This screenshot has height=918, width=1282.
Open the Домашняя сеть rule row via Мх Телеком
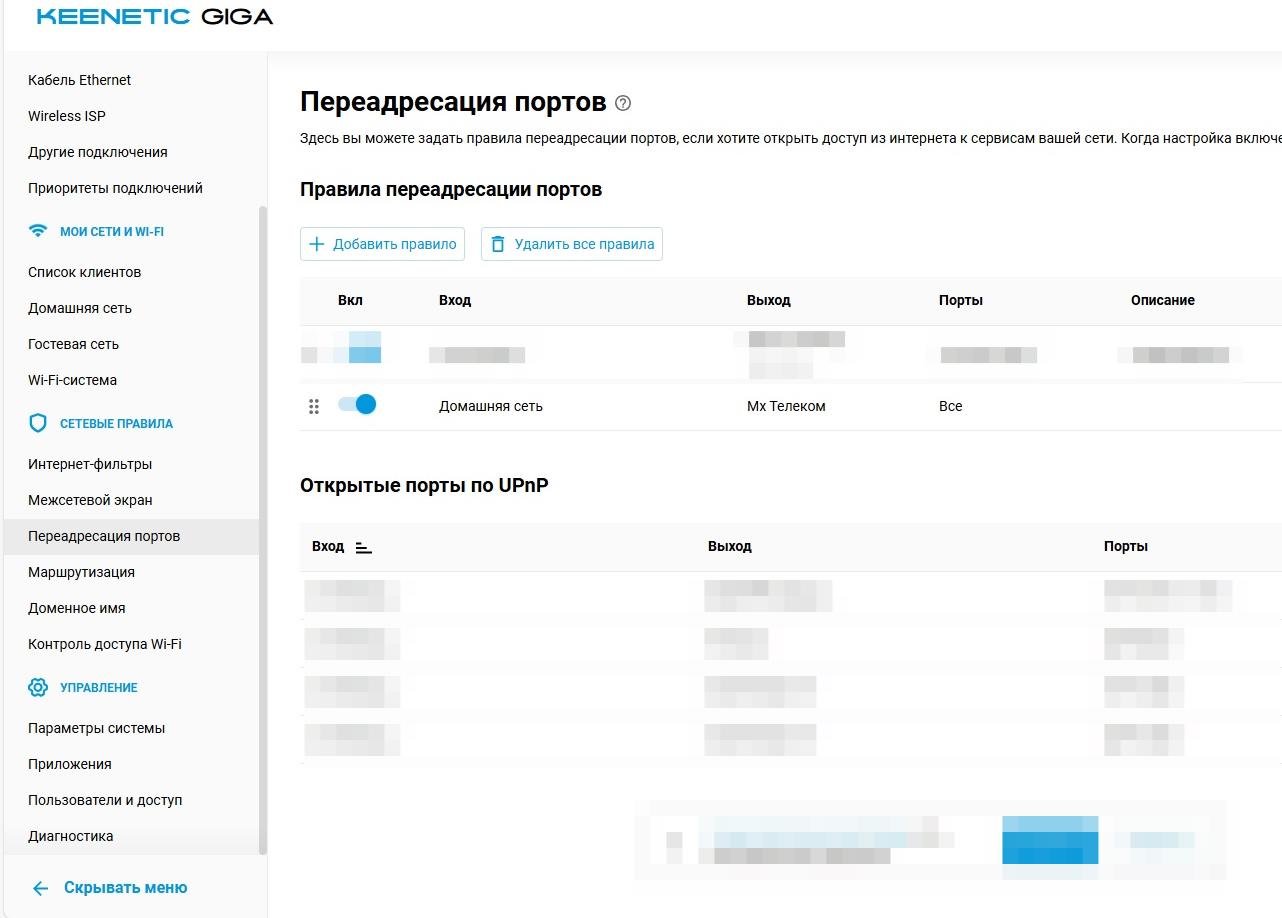(786, 406)
